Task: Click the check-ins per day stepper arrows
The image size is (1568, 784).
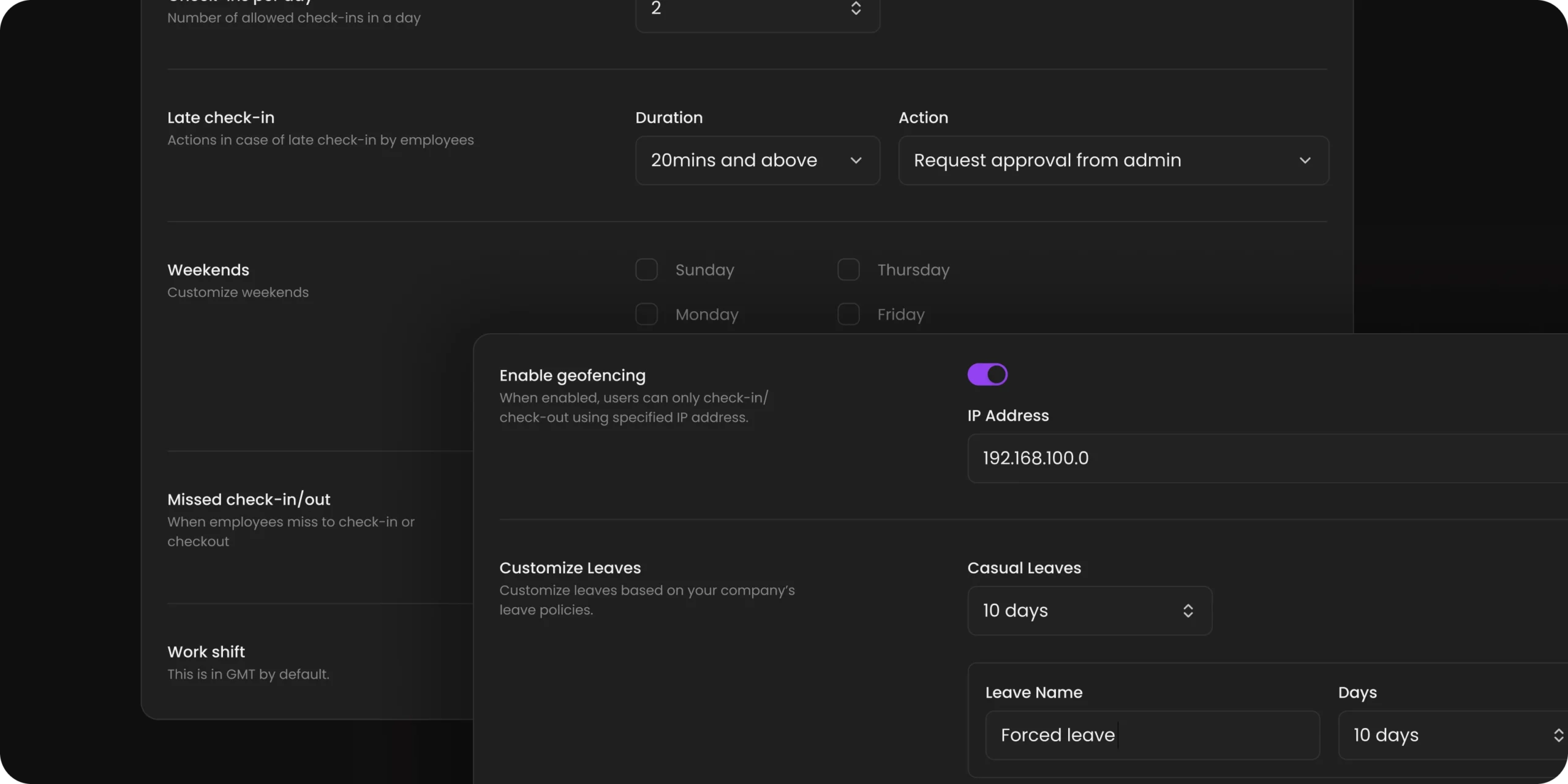Action: tap(856, 7)
